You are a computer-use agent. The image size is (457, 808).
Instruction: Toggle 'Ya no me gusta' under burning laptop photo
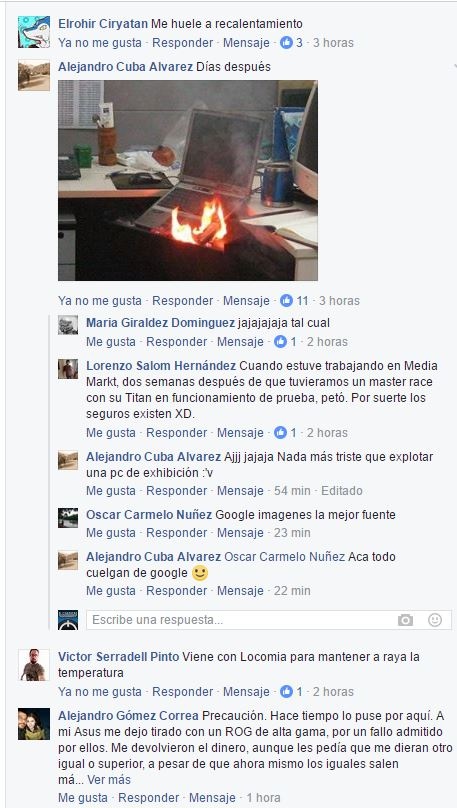point(100,300)
